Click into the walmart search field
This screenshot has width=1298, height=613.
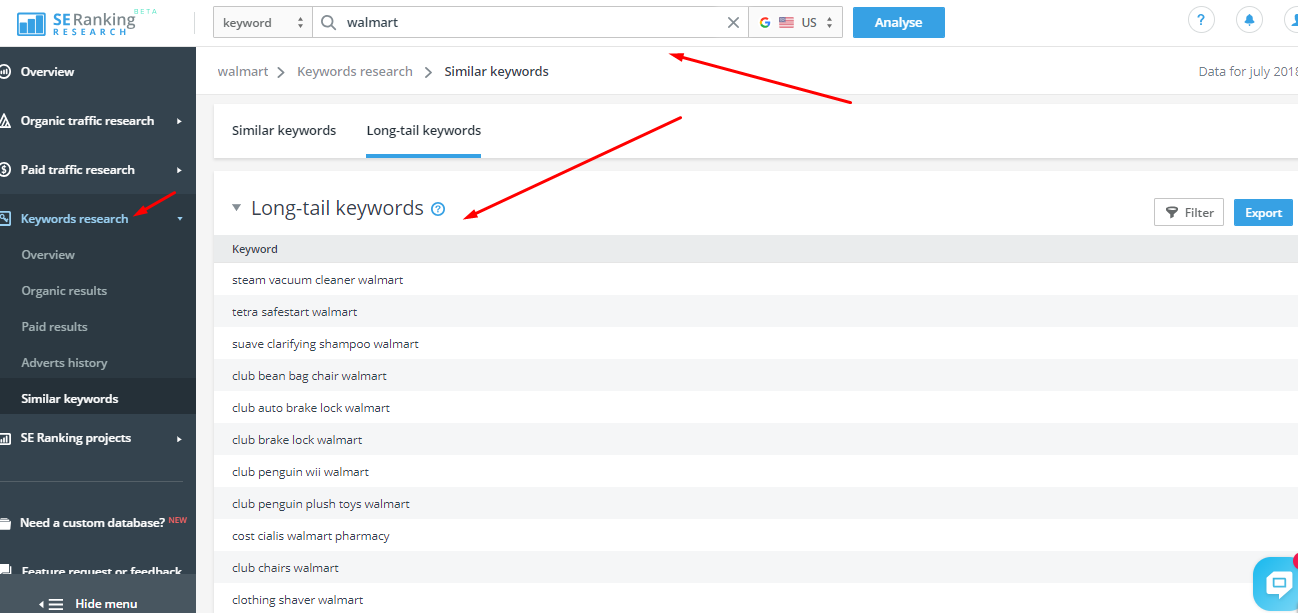[530, 23]
